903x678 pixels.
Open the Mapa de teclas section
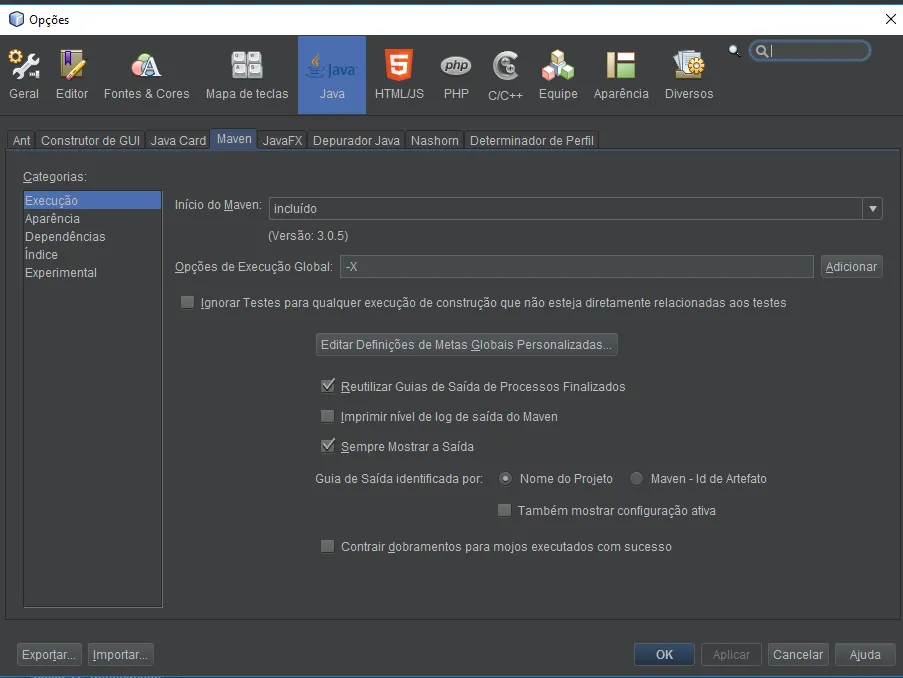247,74
